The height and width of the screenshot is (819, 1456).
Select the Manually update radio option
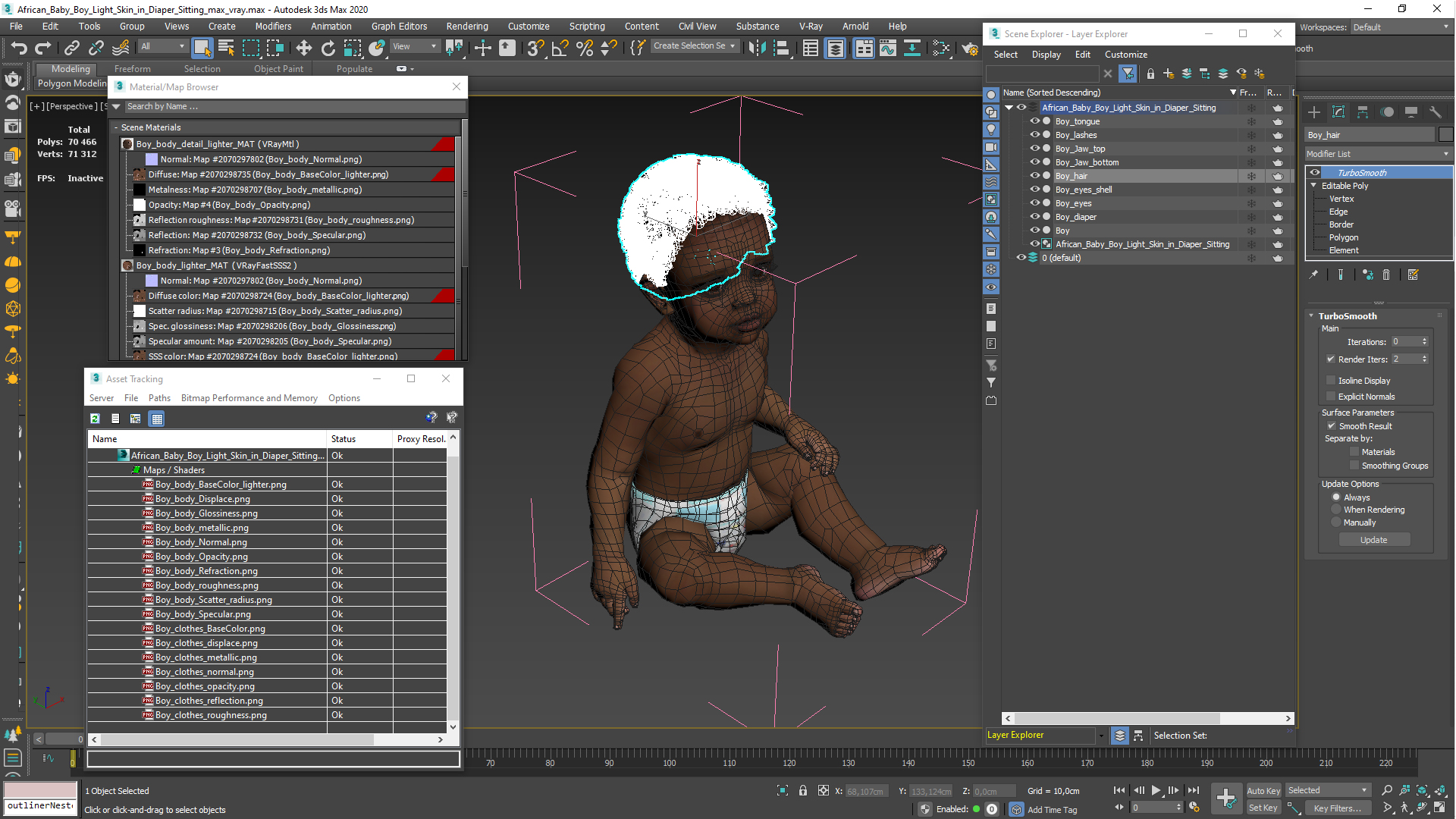tap(1336, 522)
